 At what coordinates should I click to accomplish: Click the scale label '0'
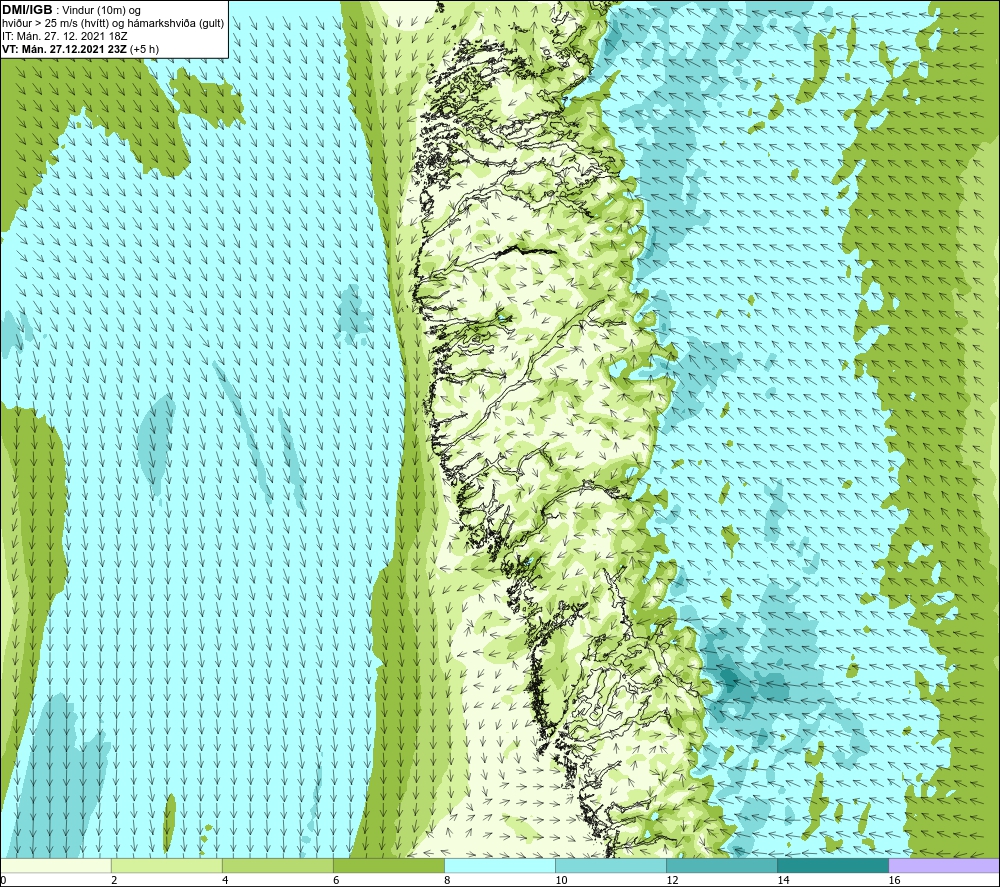point(4,881)
